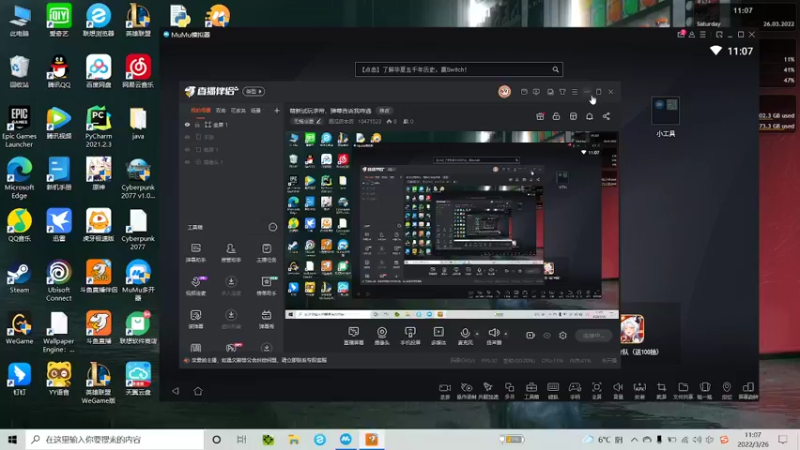This screenshot has width=800, height=450.
Task: Toggle preview eye next to settings gear
Action: click(x=547, y=335)
